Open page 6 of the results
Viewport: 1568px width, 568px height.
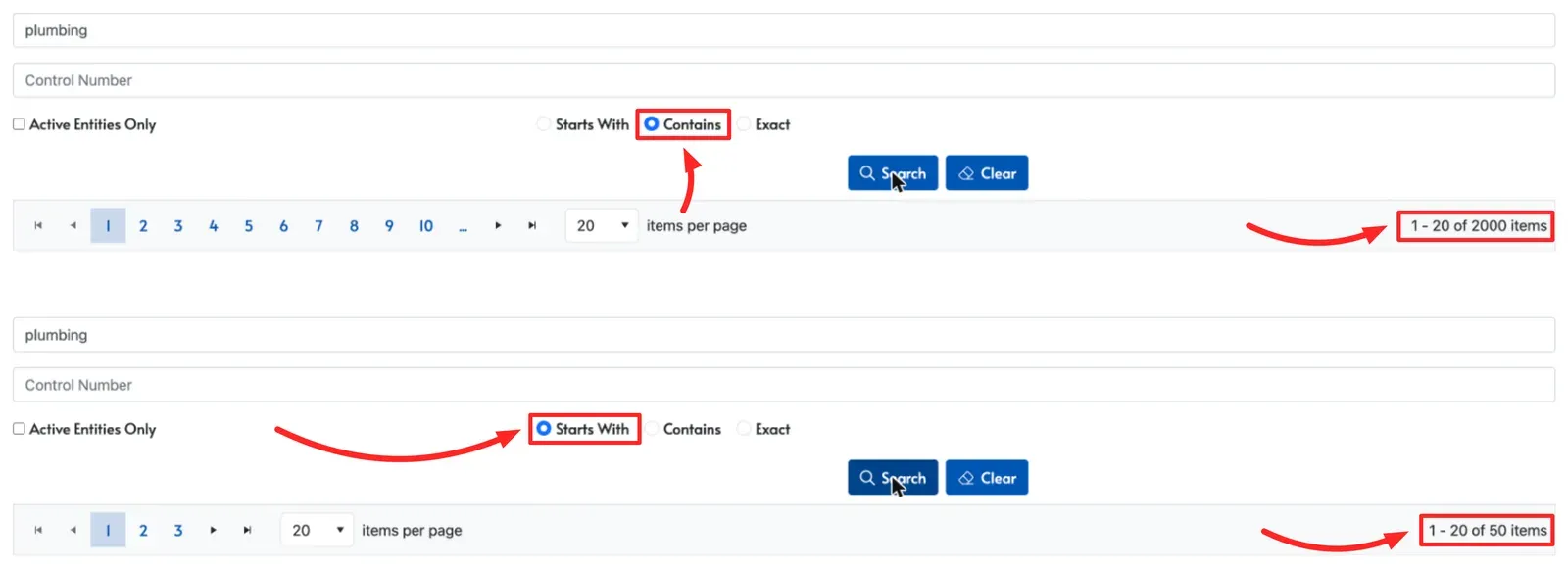284,226
